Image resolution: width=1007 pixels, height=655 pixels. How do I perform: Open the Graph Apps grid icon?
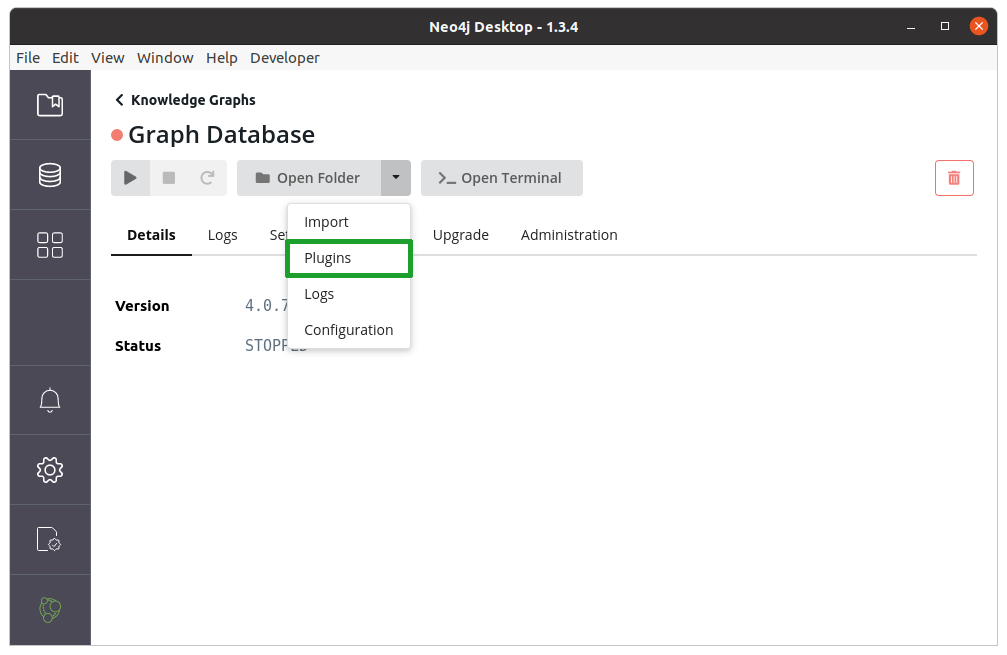pyautogui.click(x=50, y=245)
